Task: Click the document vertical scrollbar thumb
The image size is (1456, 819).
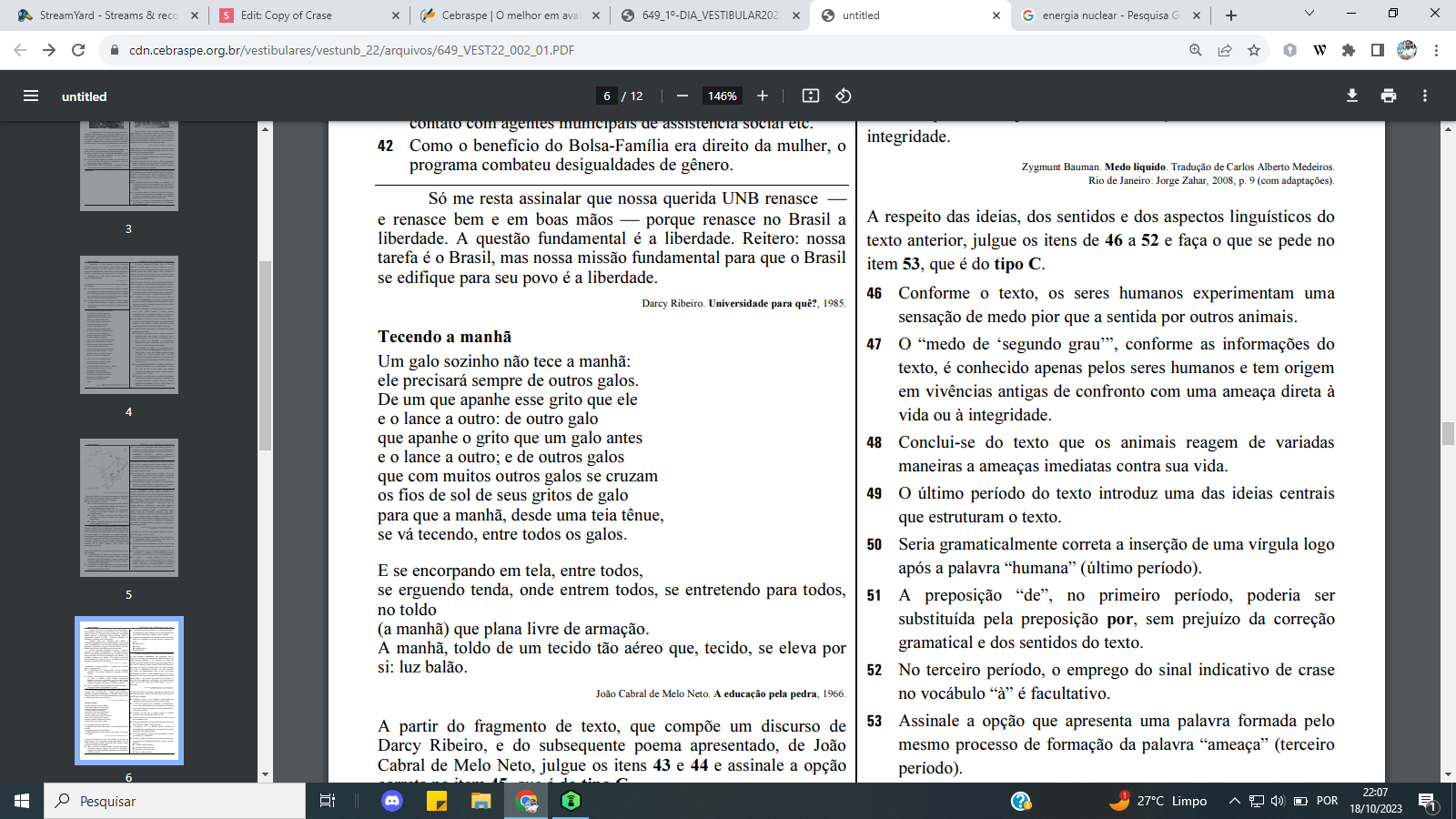Action: pos(1448,434)
